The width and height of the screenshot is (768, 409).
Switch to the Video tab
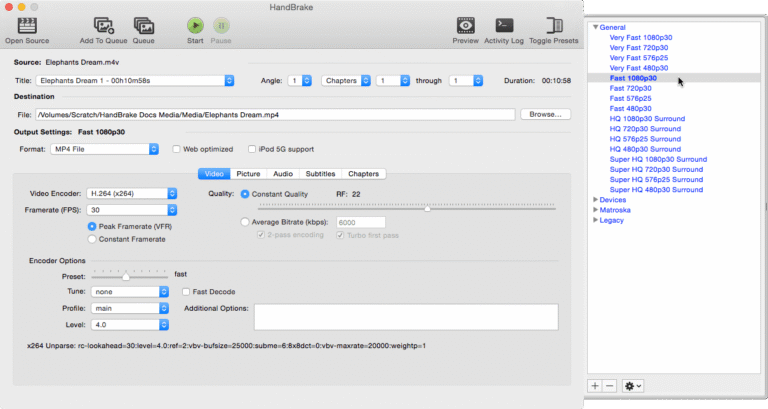click(x=214, y=174)
